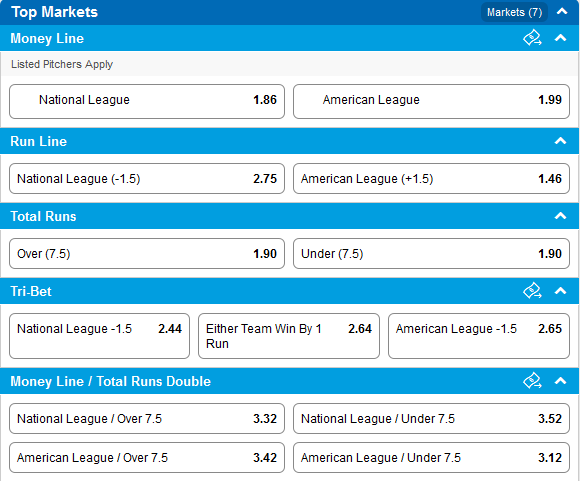Choose Under (7.5) total runs
The height and width of the screenshot is (481, 580).
click(431, 254)
